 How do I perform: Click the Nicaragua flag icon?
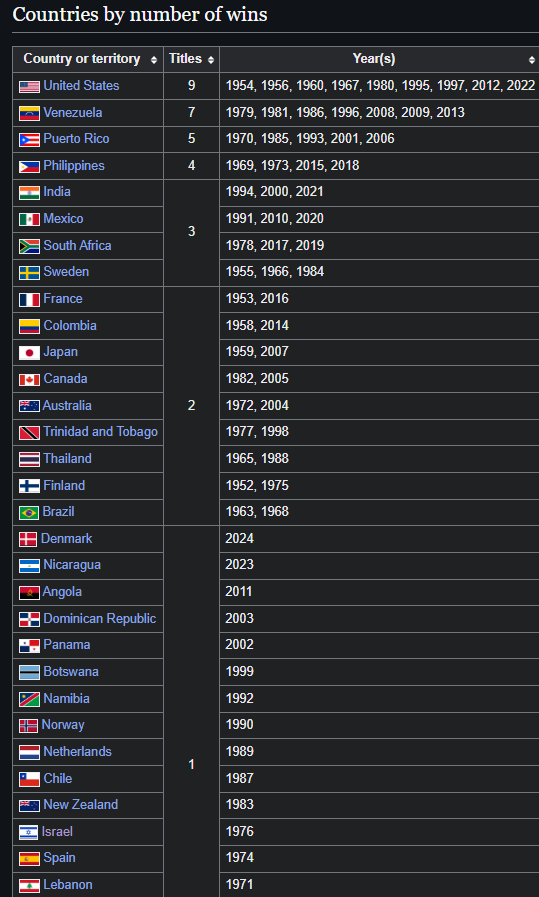click(x=29, y=566)
